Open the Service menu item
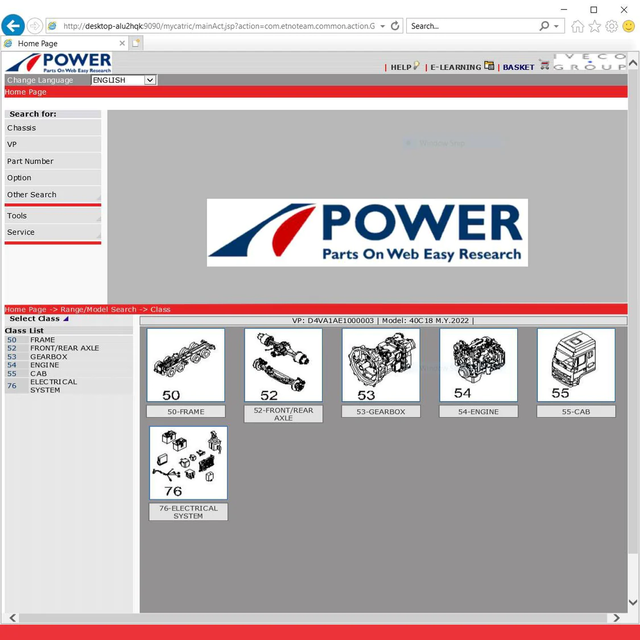Image resolution: width=640 pixels, height=640 pixels. point(52,232)
